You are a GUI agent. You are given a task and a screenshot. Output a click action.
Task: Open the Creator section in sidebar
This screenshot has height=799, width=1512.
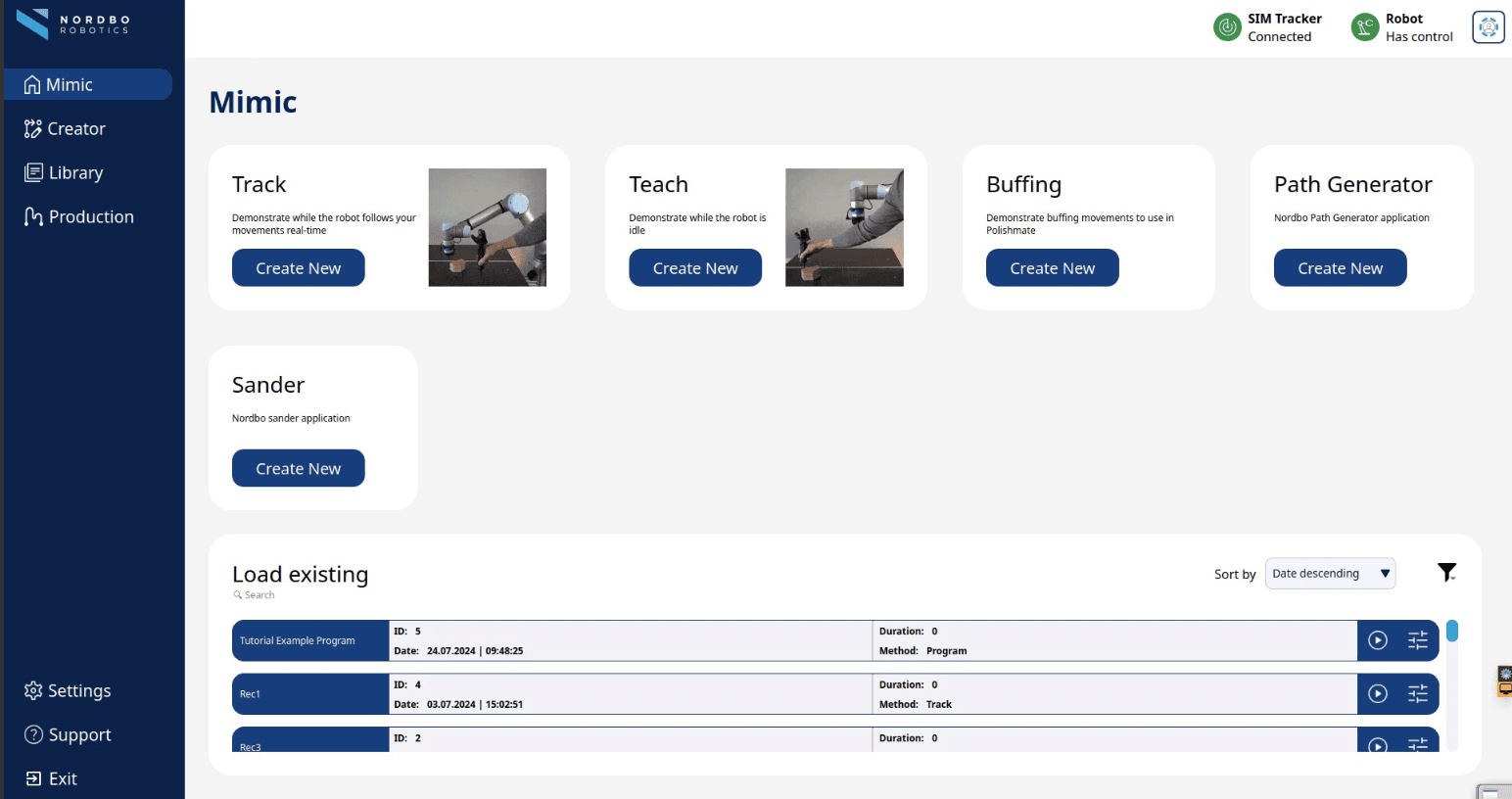76,129
